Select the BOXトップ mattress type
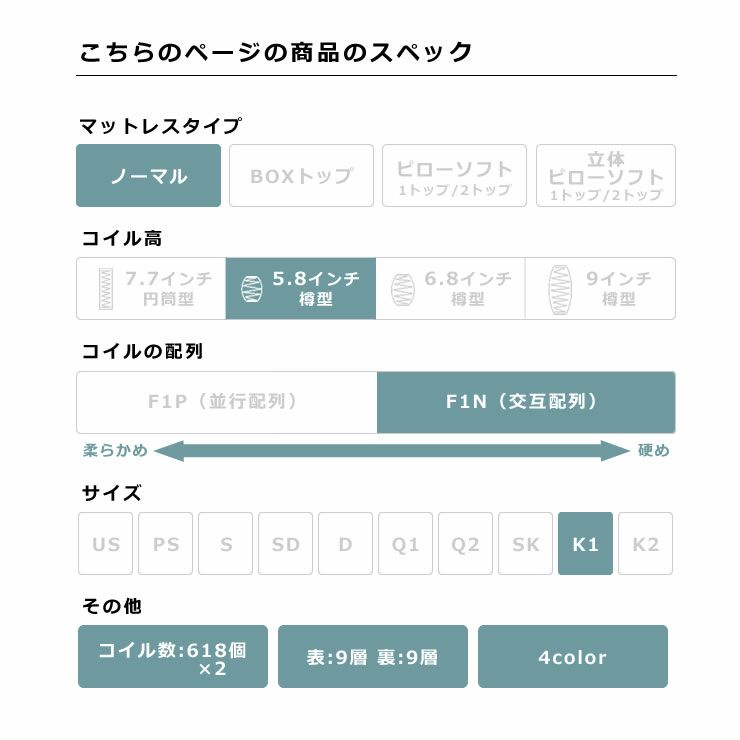This screenshot has width=740, height=740. coord(301,176)
